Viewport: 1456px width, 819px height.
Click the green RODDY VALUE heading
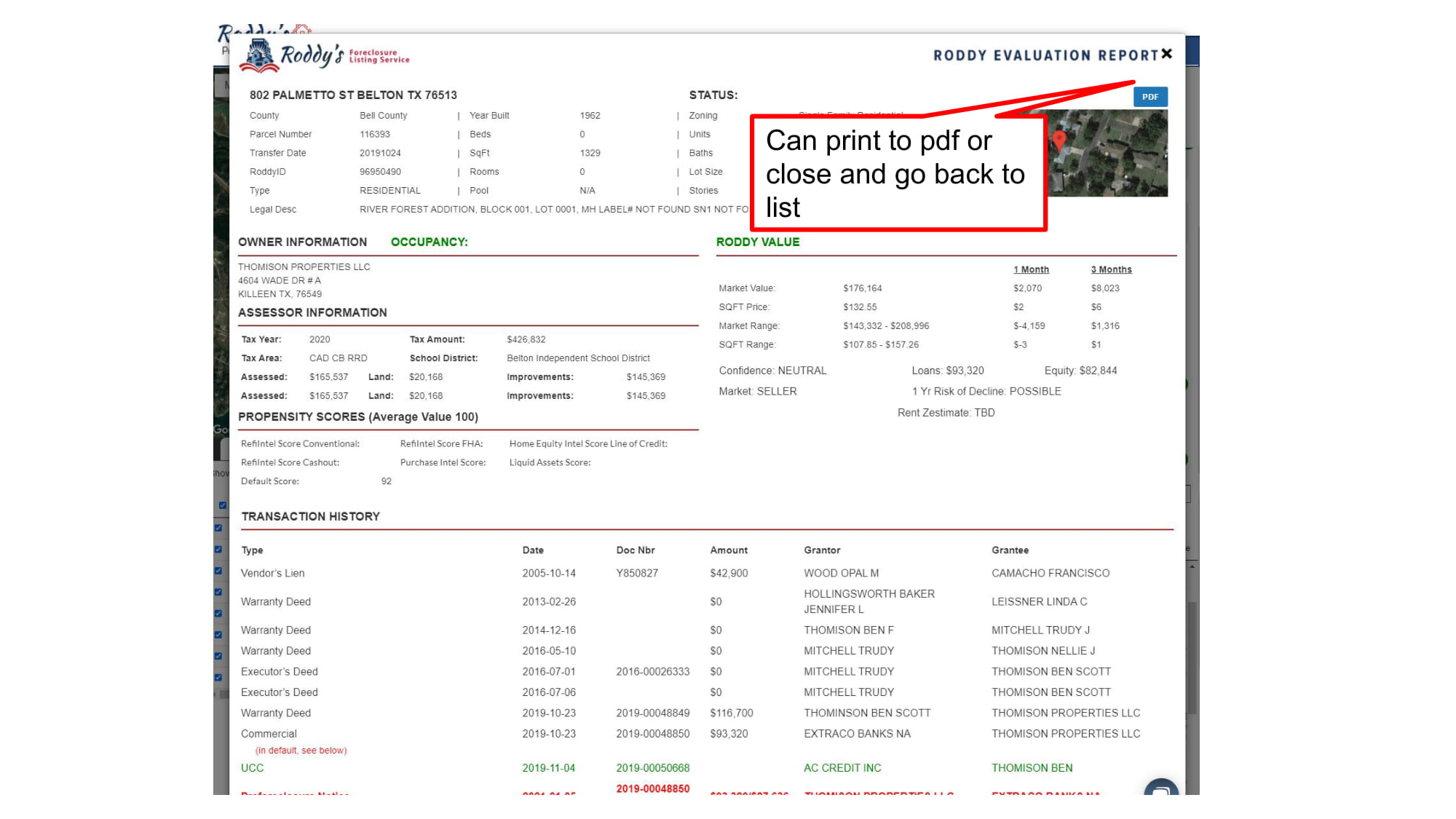click(x=758, y=242)
